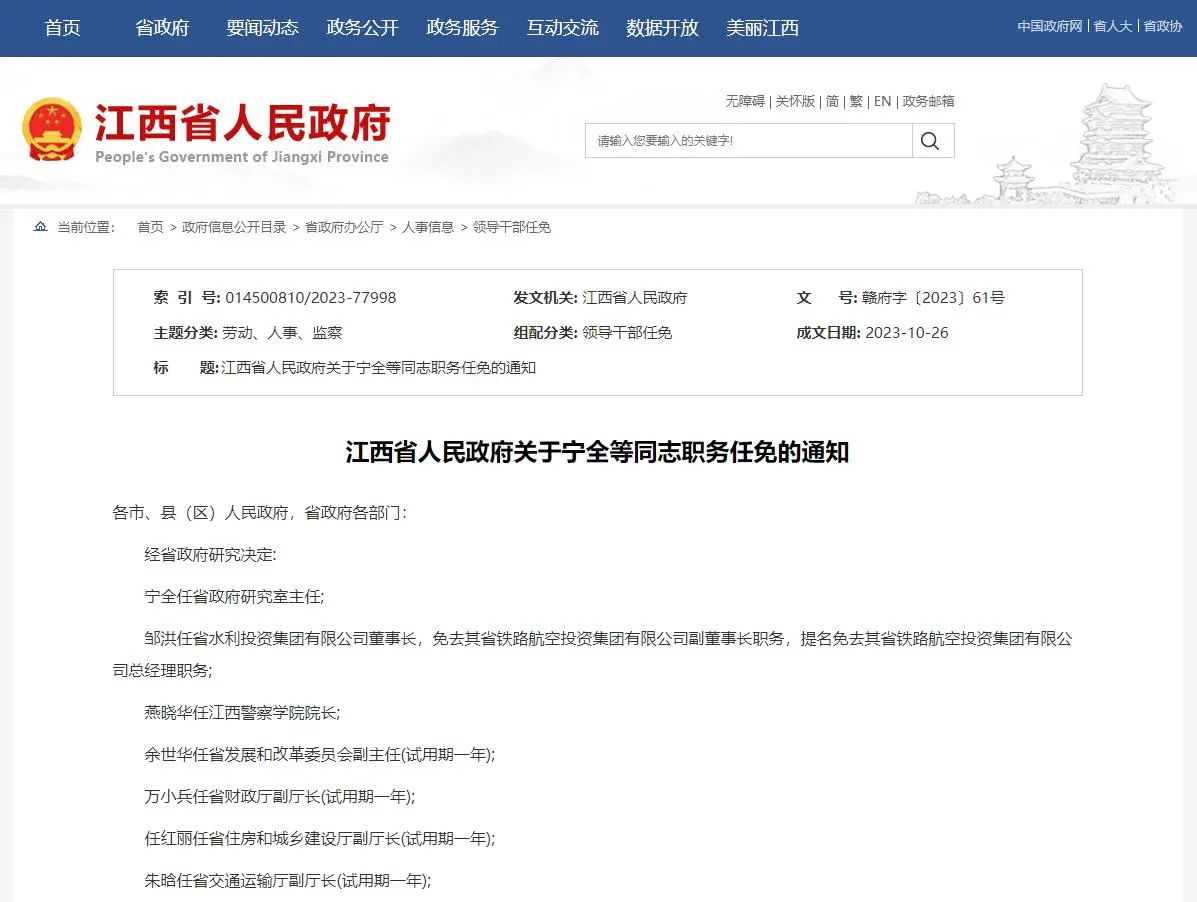Click 政府信息公开目录 in the breadcrumb
Viewport: 1197px width, 902px height.
tap(234, 227)
